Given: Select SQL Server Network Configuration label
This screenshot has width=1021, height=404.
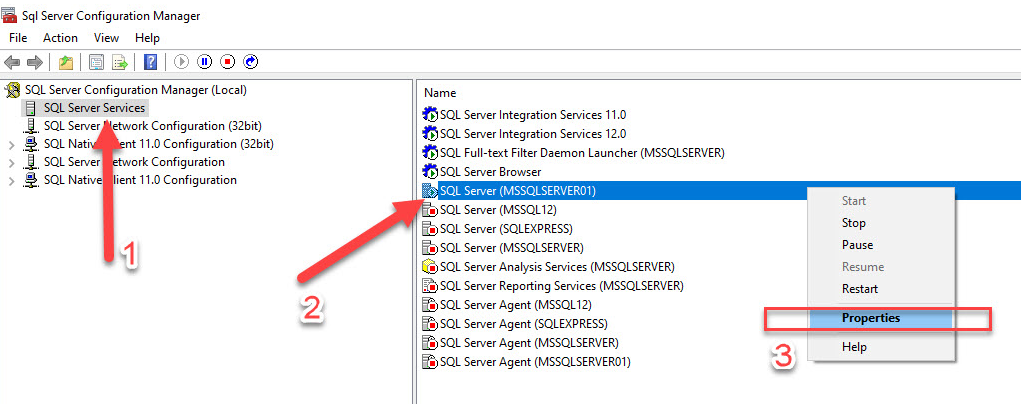Looking at the screenshot, I should coord(134,162).
